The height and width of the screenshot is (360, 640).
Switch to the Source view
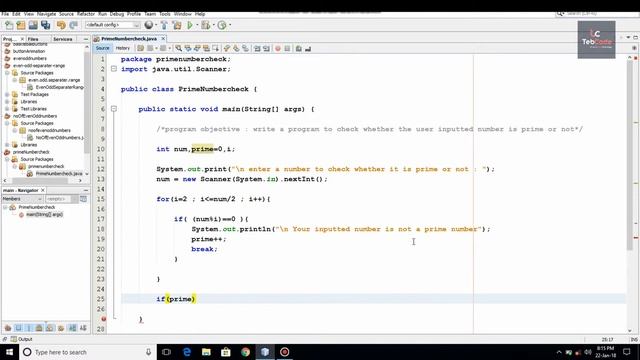102,48
